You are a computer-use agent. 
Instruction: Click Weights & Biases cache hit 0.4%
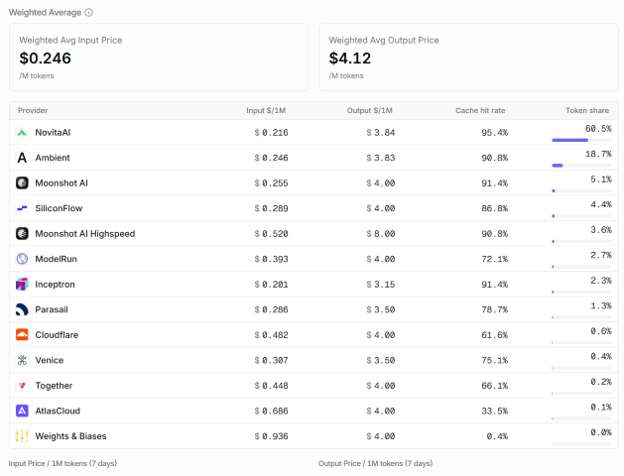point(497,436)
